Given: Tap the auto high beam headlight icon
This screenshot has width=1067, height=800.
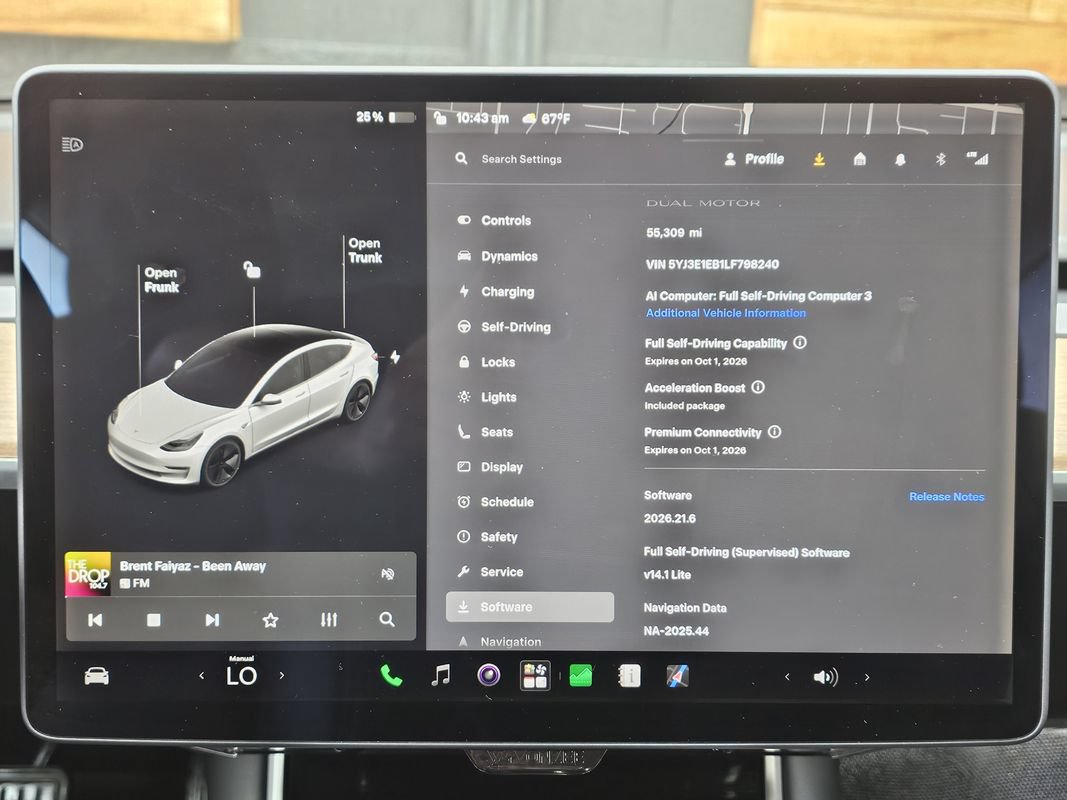Looking at the screenshot, I should [x=72, y=144].
